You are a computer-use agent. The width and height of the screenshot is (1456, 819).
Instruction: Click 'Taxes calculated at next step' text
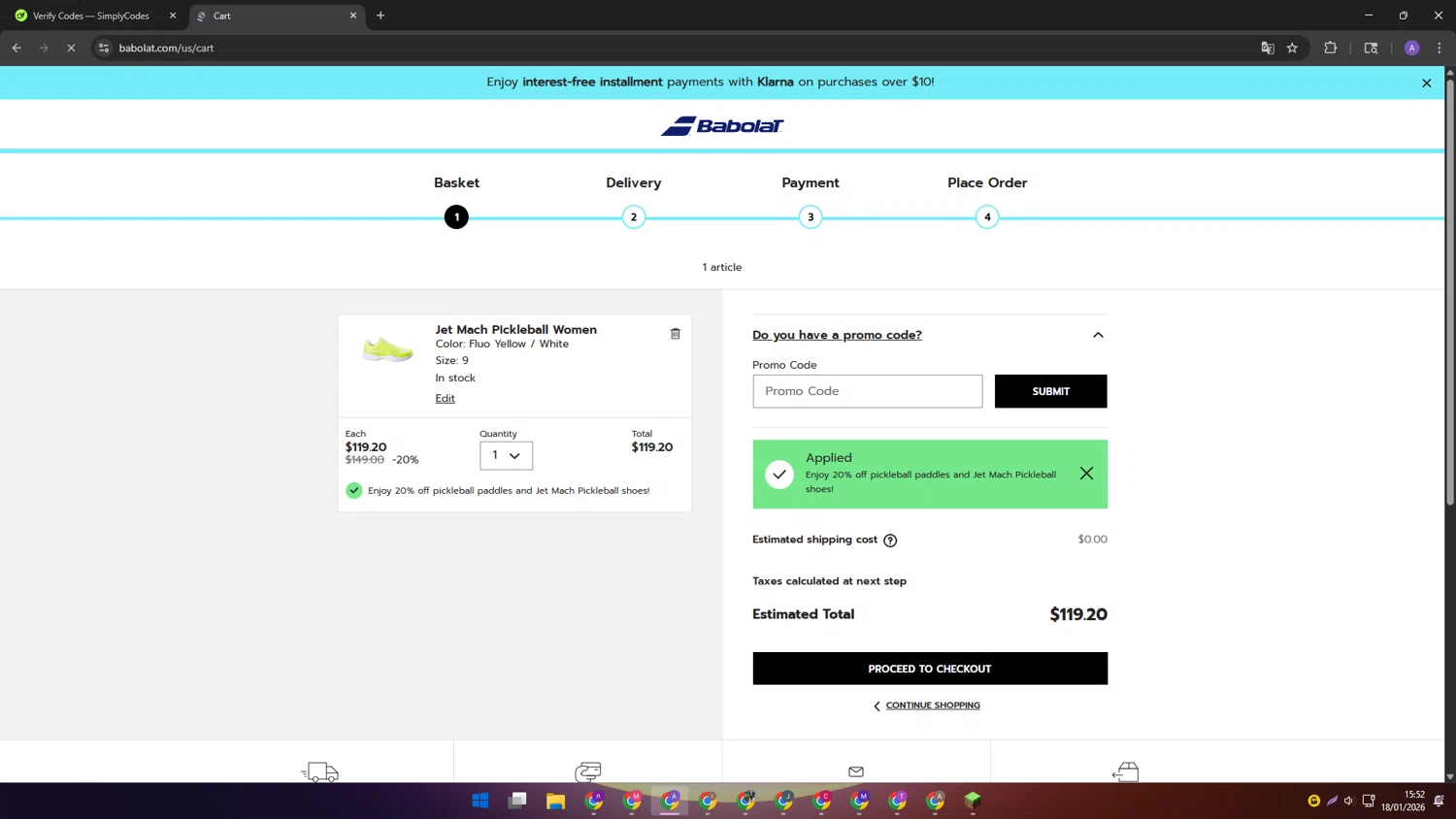(x=829, y=581)
